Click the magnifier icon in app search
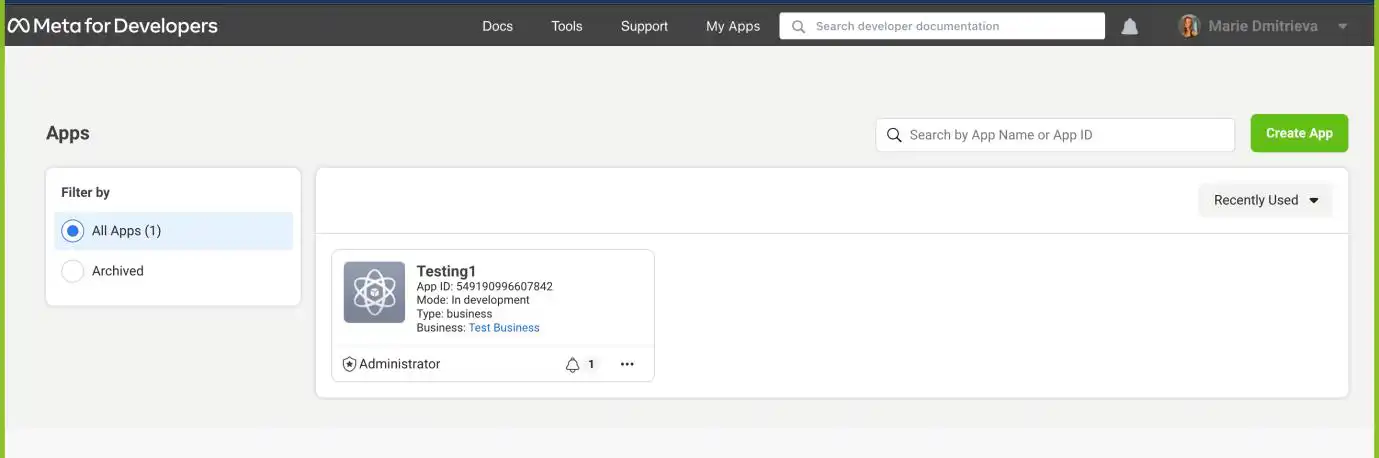Screen dimensions: 1379x458 [x=894, y=135]
